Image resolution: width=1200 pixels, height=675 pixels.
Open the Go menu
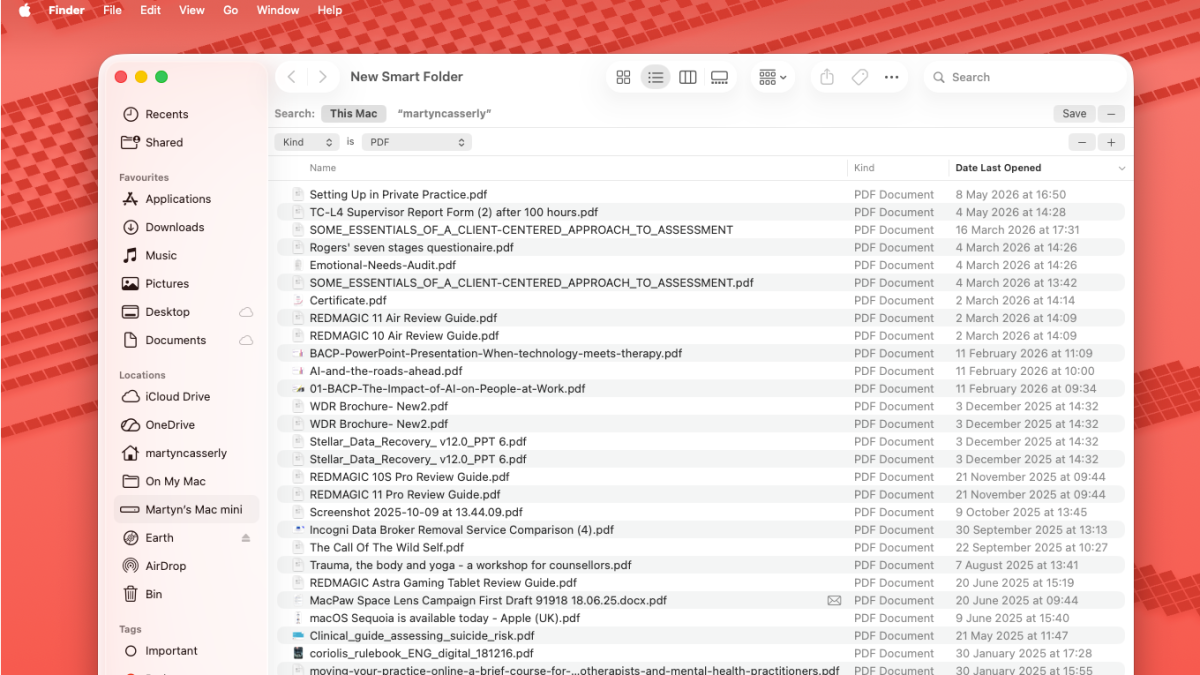(x=230, y=10)
